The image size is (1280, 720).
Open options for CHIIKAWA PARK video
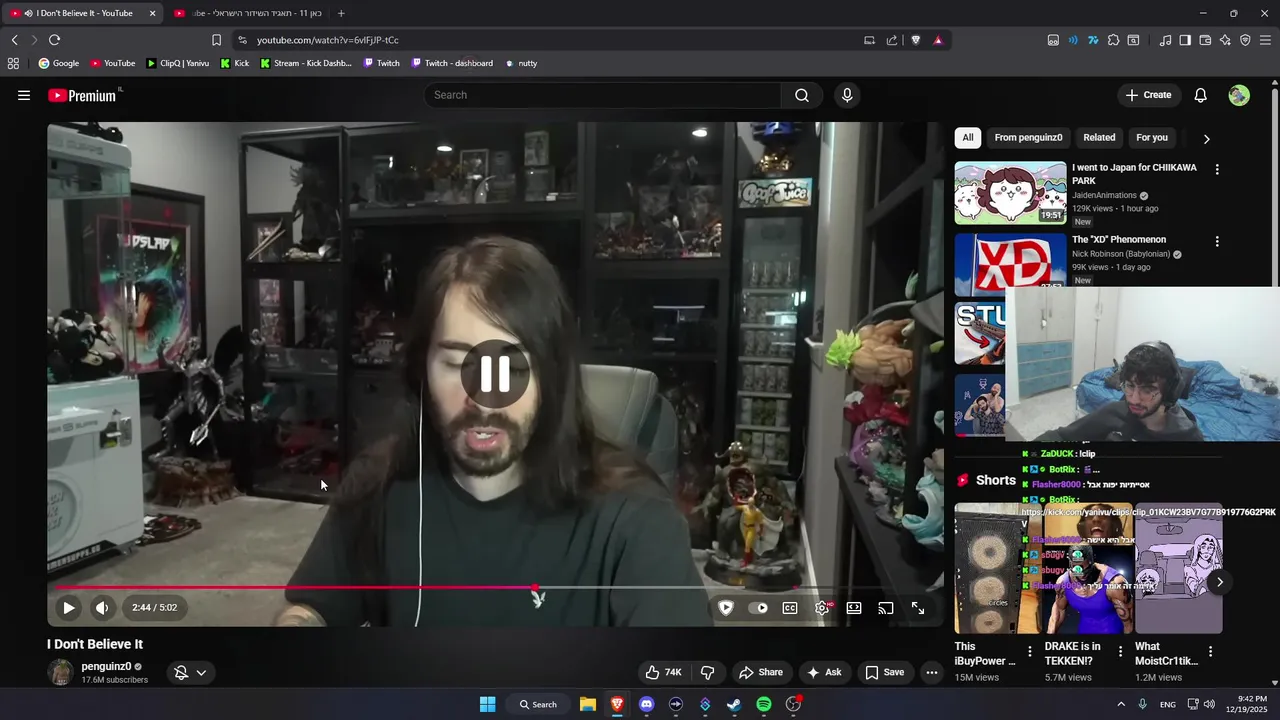[x=1217, y=169]
